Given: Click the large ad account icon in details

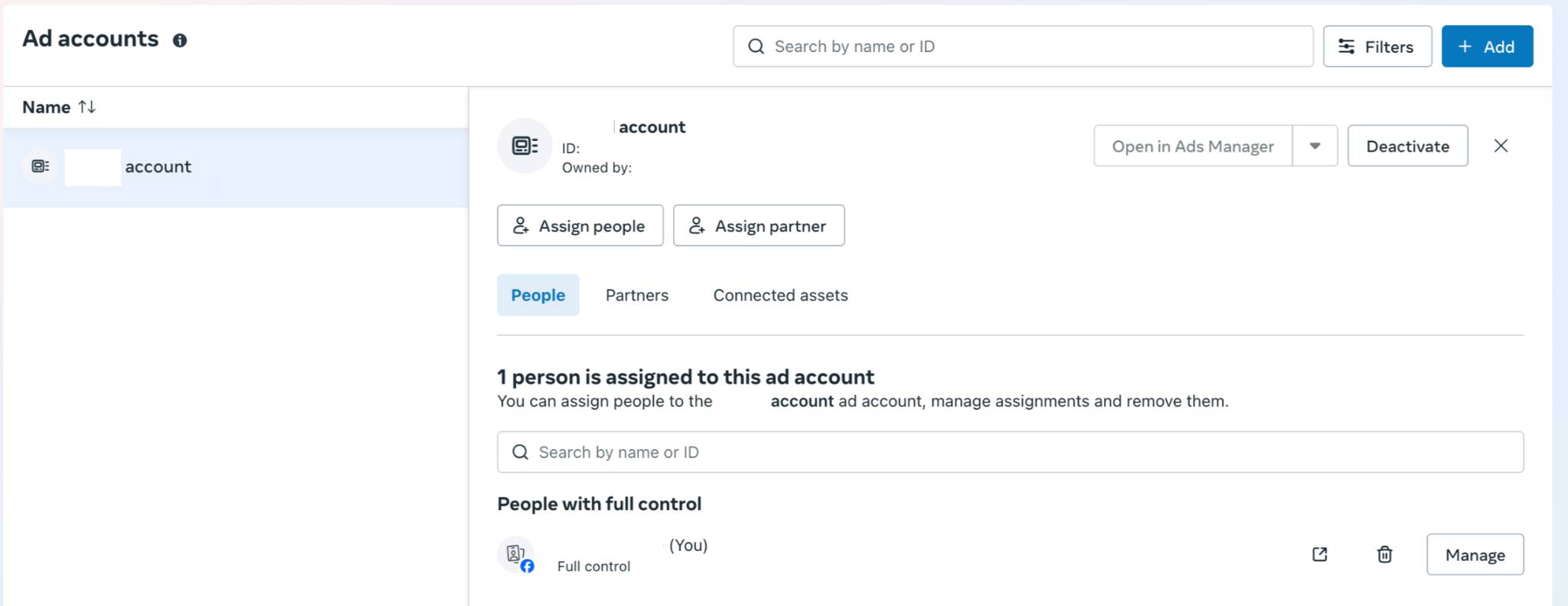Looking at the screenshot, I should point(524,146).
